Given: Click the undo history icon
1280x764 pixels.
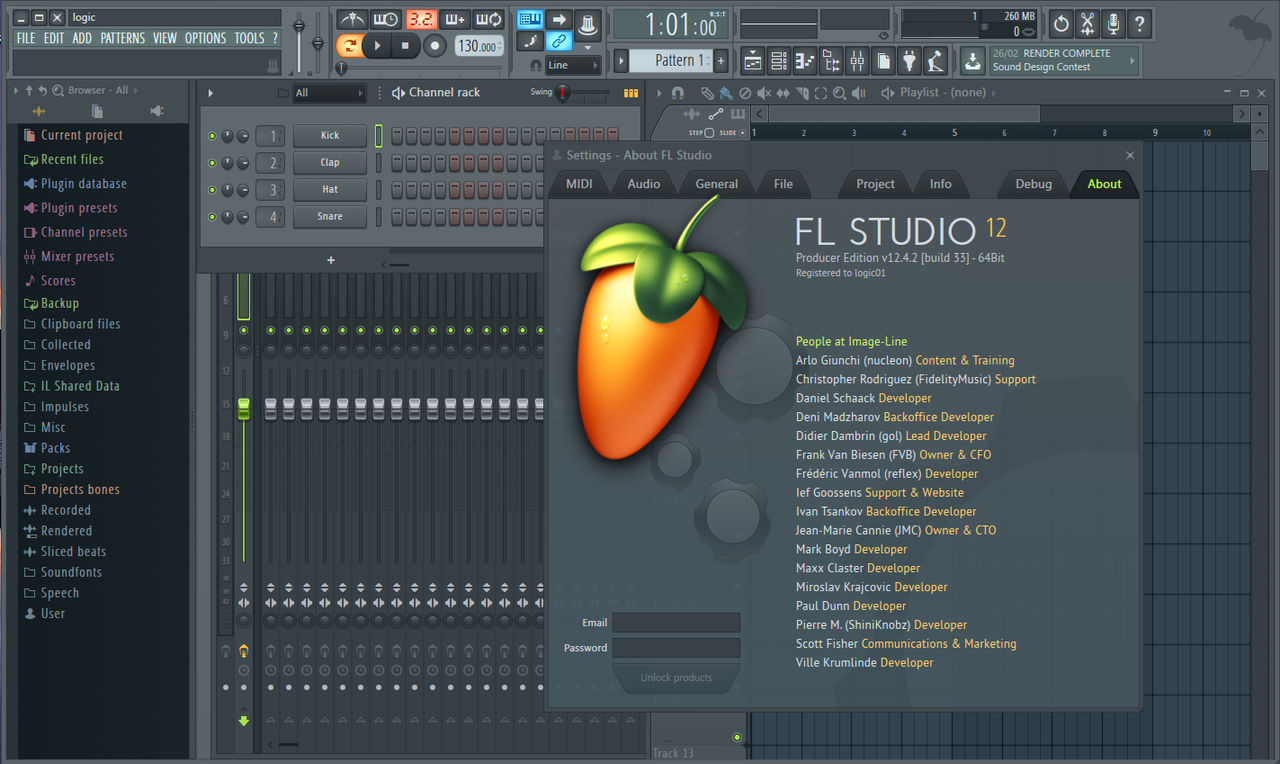Looking at the screenshot, I should 1061,24.
